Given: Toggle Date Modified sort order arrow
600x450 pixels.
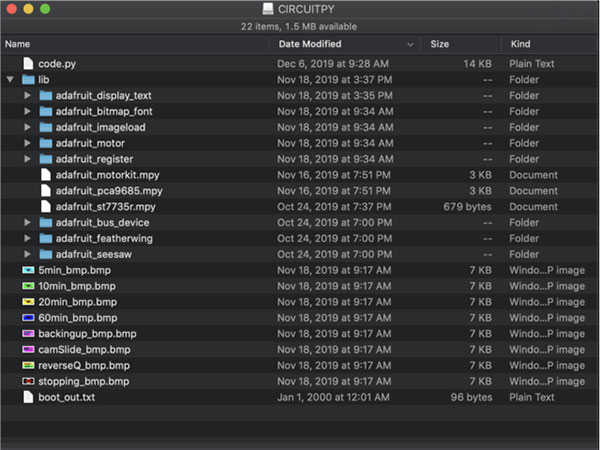Looking at the screenshot, I should [x=411, y=45].
